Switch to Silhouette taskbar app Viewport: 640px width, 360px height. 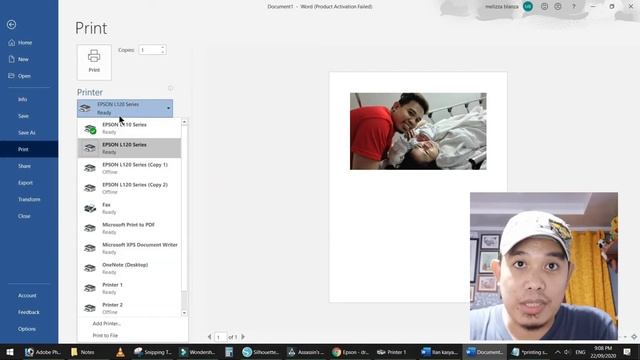(x=261, y=352)
